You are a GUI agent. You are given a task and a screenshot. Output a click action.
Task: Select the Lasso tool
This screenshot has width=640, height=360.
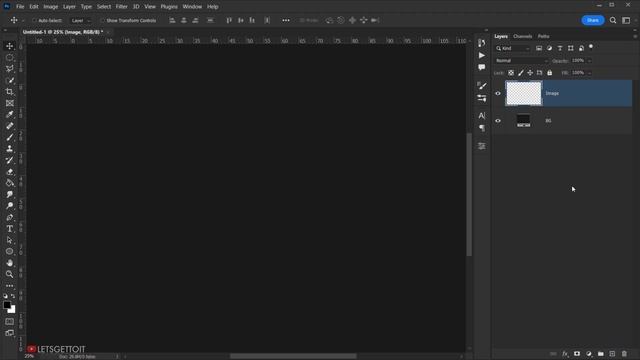(9, 69)
